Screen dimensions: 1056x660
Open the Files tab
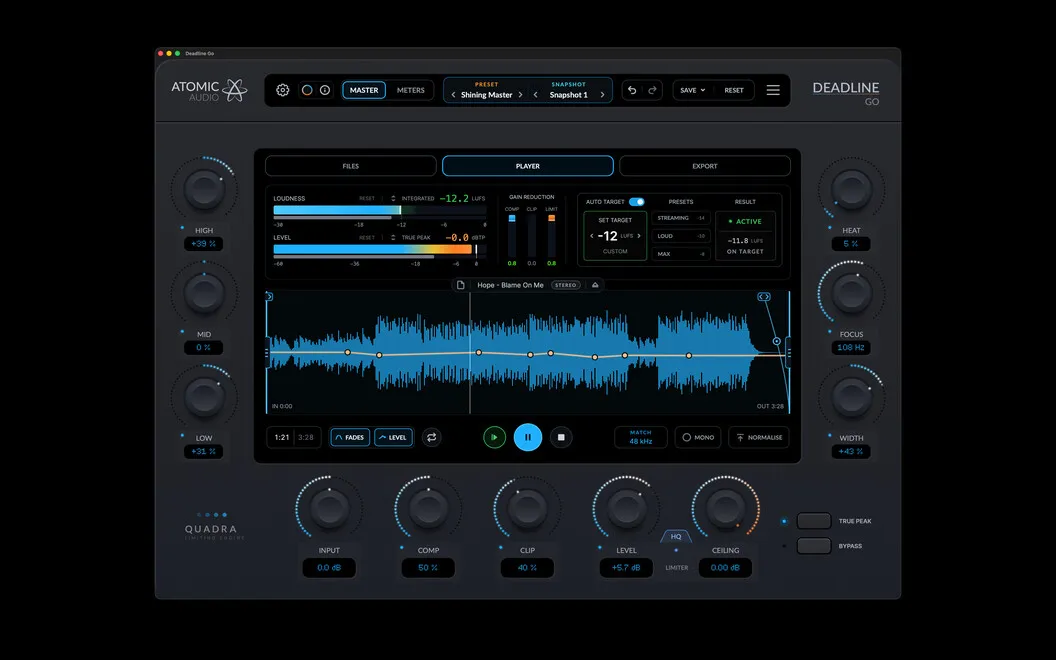[351, 166]
